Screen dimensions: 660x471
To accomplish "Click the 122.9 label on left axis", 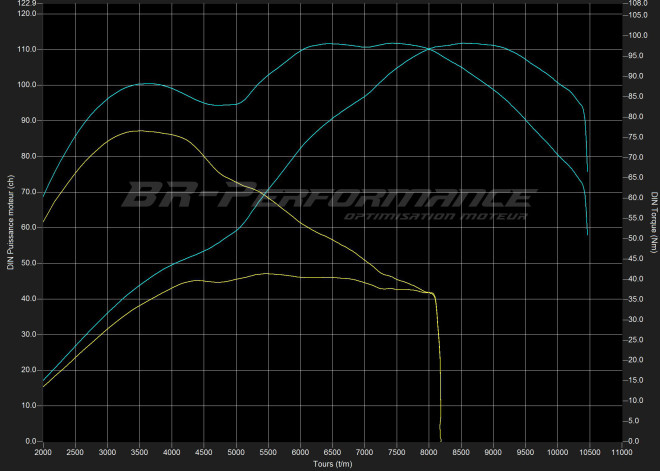I will pyautogui.click(x=24, y=4).
